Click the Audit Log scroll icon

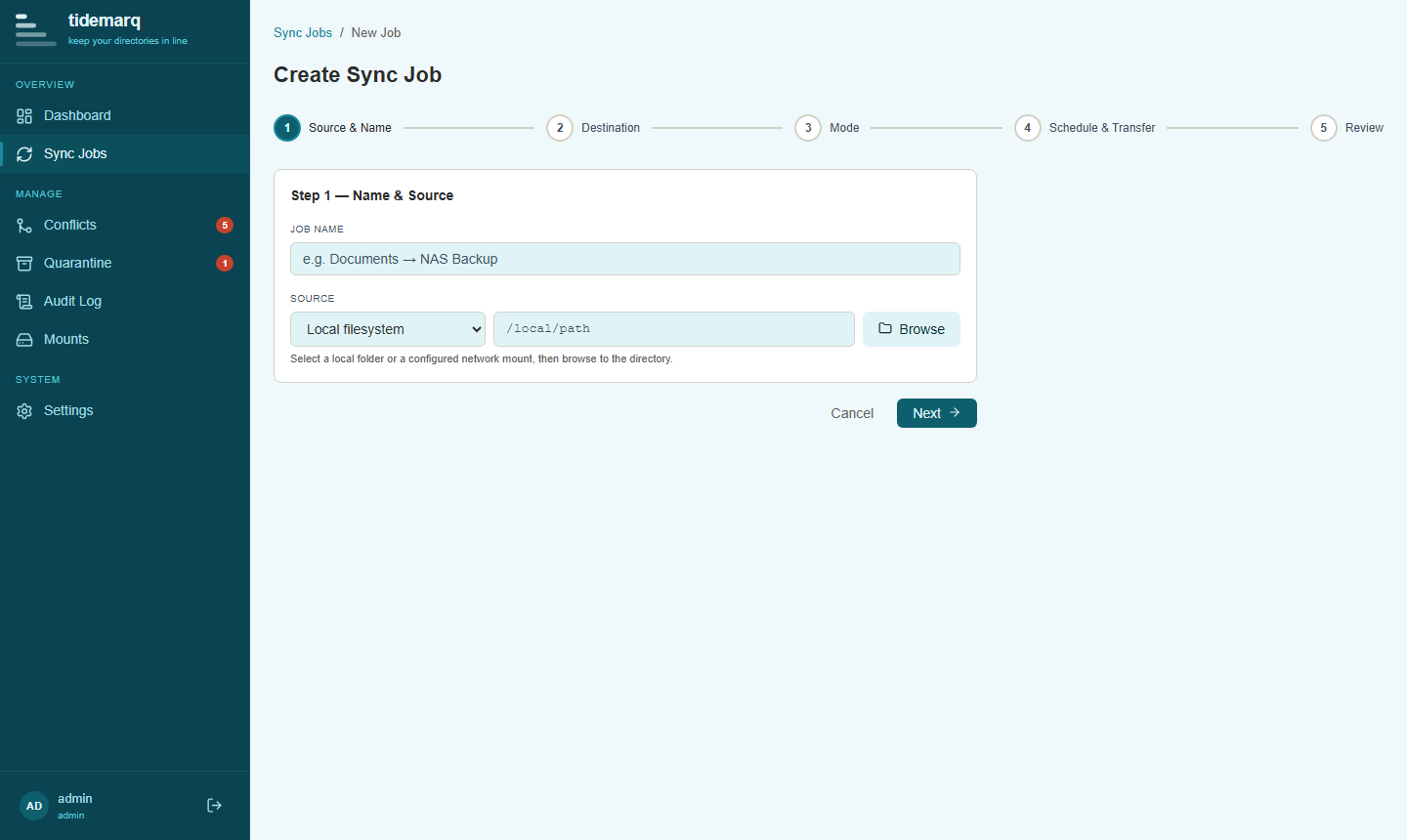pos(24,302)
